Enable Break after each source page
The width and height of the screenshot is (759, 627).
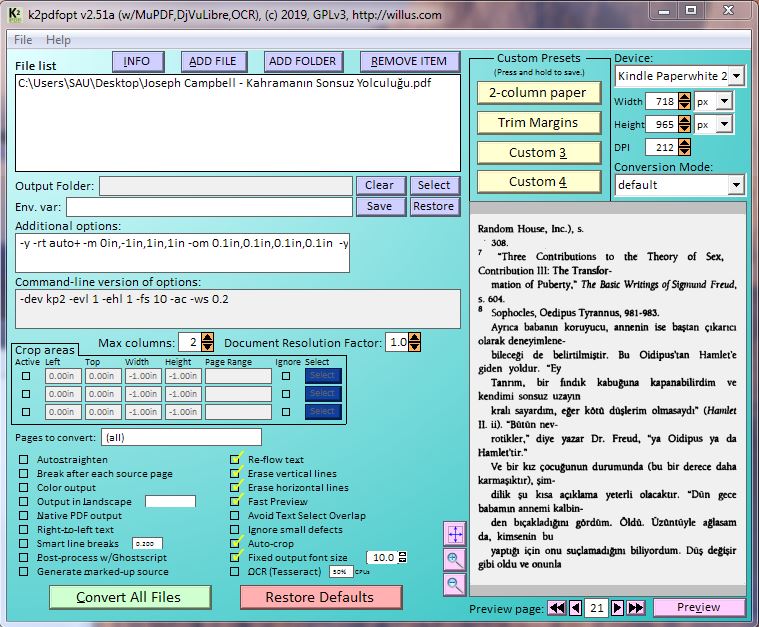(23, 474)
